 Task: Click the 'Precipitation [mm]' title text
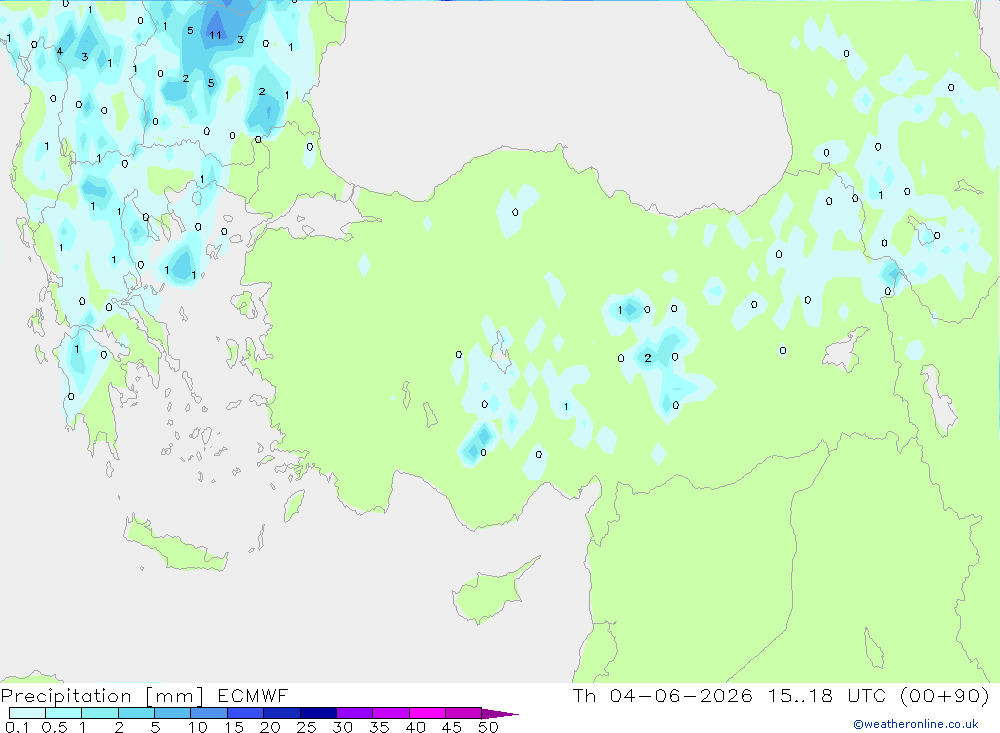click(102, 696)
